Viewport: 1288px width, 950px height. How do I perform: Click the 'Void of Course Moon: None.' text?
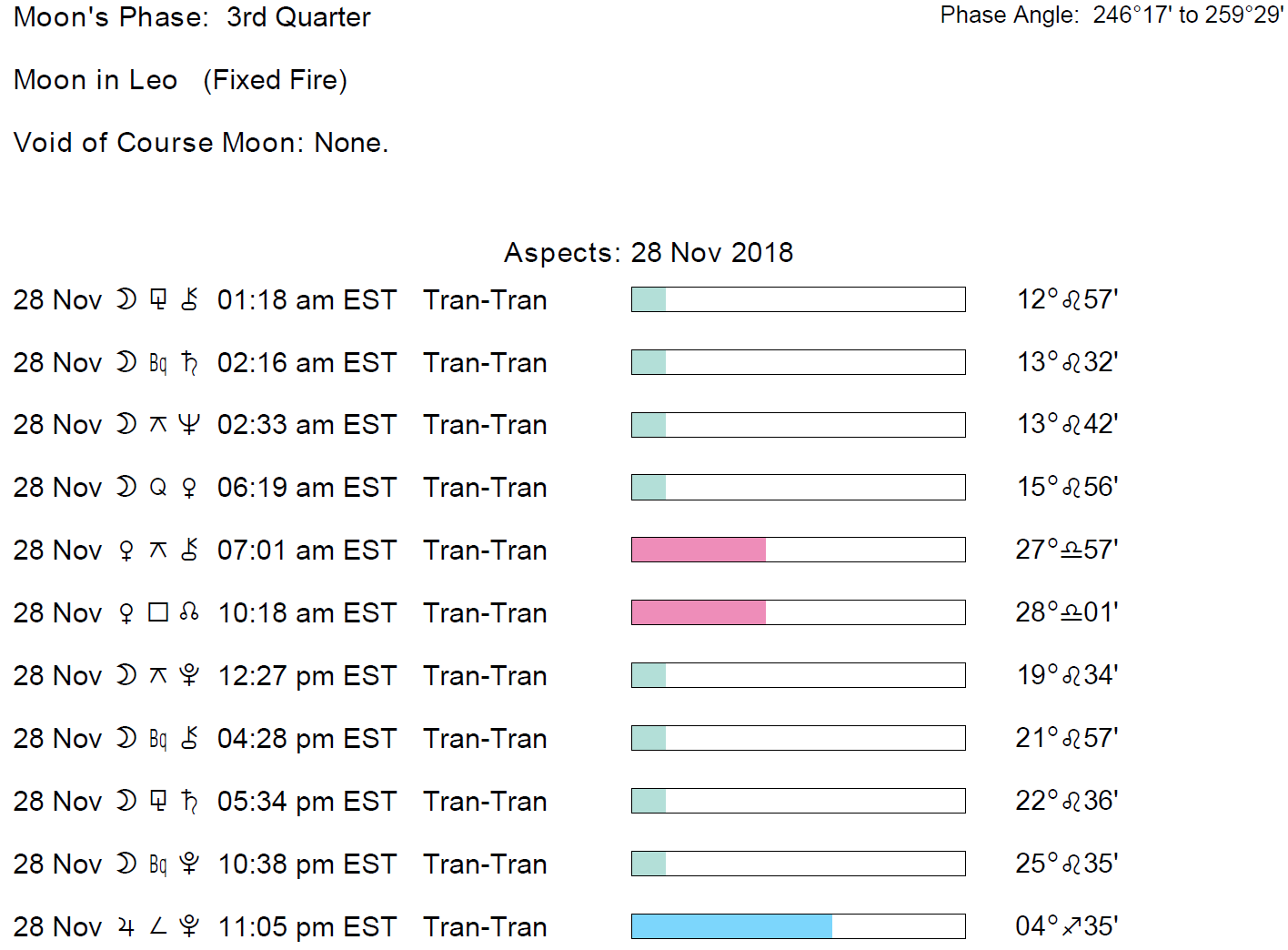coord(201,143)
